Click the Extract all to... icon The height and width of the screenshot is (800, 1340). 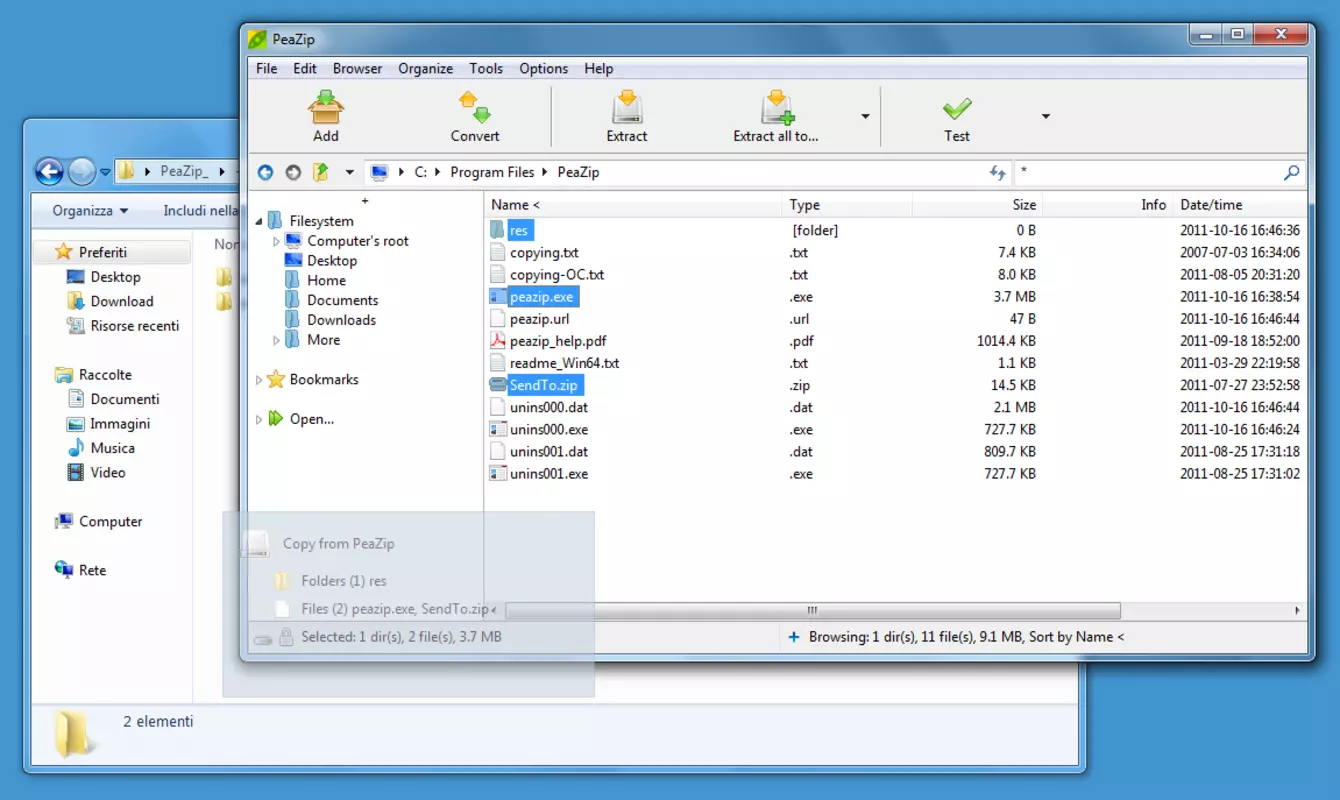point(777,106)
